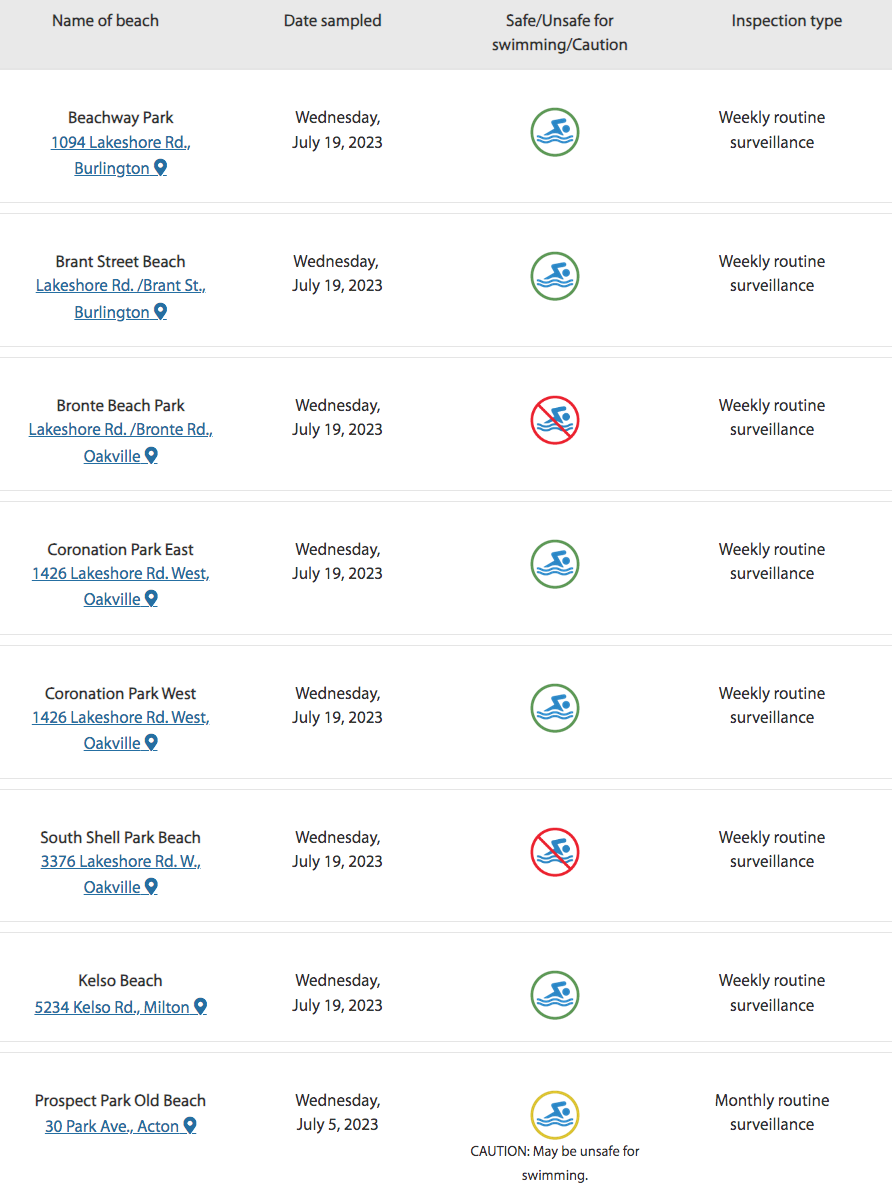892x1192 pixels.
Task: Click map pin beside Burlington under Beachway Park
Action: 160,167
